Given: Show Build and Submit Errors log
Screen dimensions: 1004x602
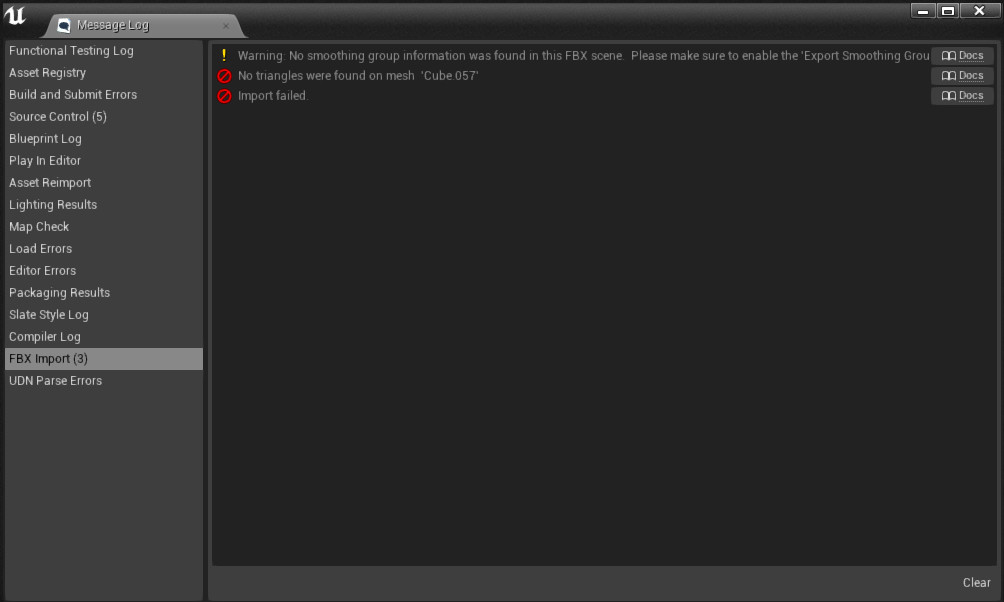Looking at the screenshot, I should pyautogui.click(x=104, y=95).
